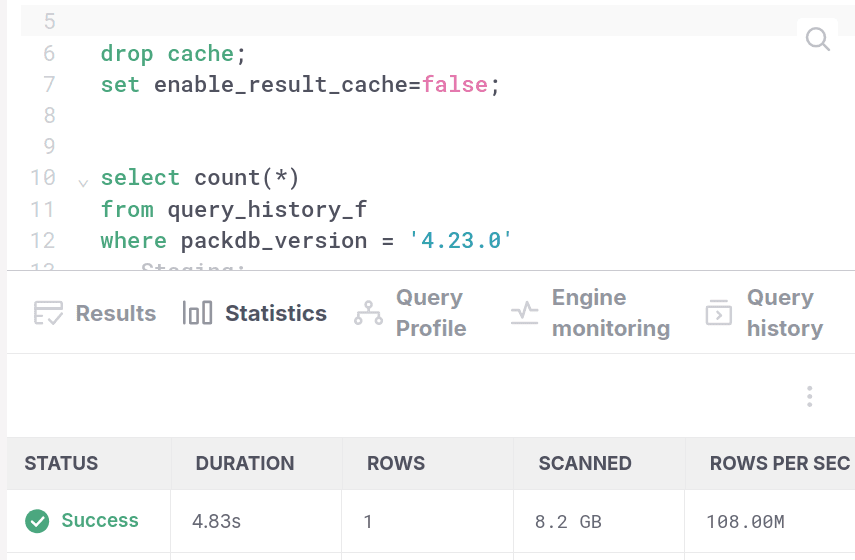Click the 'from query_history_f' line
855x560 pixels.
(234, 209)
